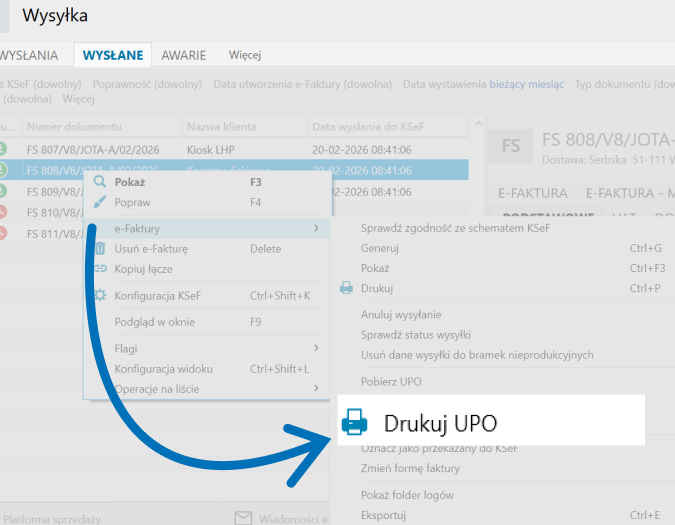Expand the Operacje na liście submenu arrow
The width and height of the screenshot is (675, 525).
point(316,388)
